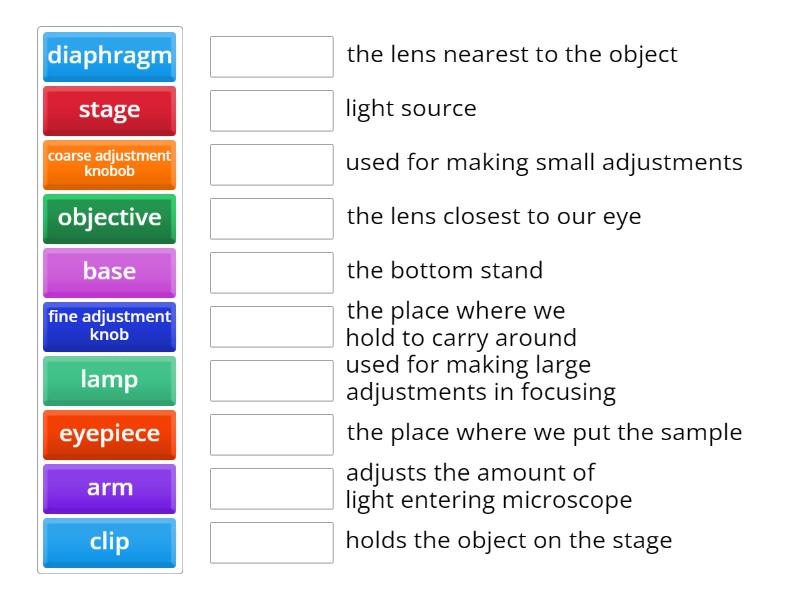Click the box next to 'the bottom stand'

(x=271, y=272)
